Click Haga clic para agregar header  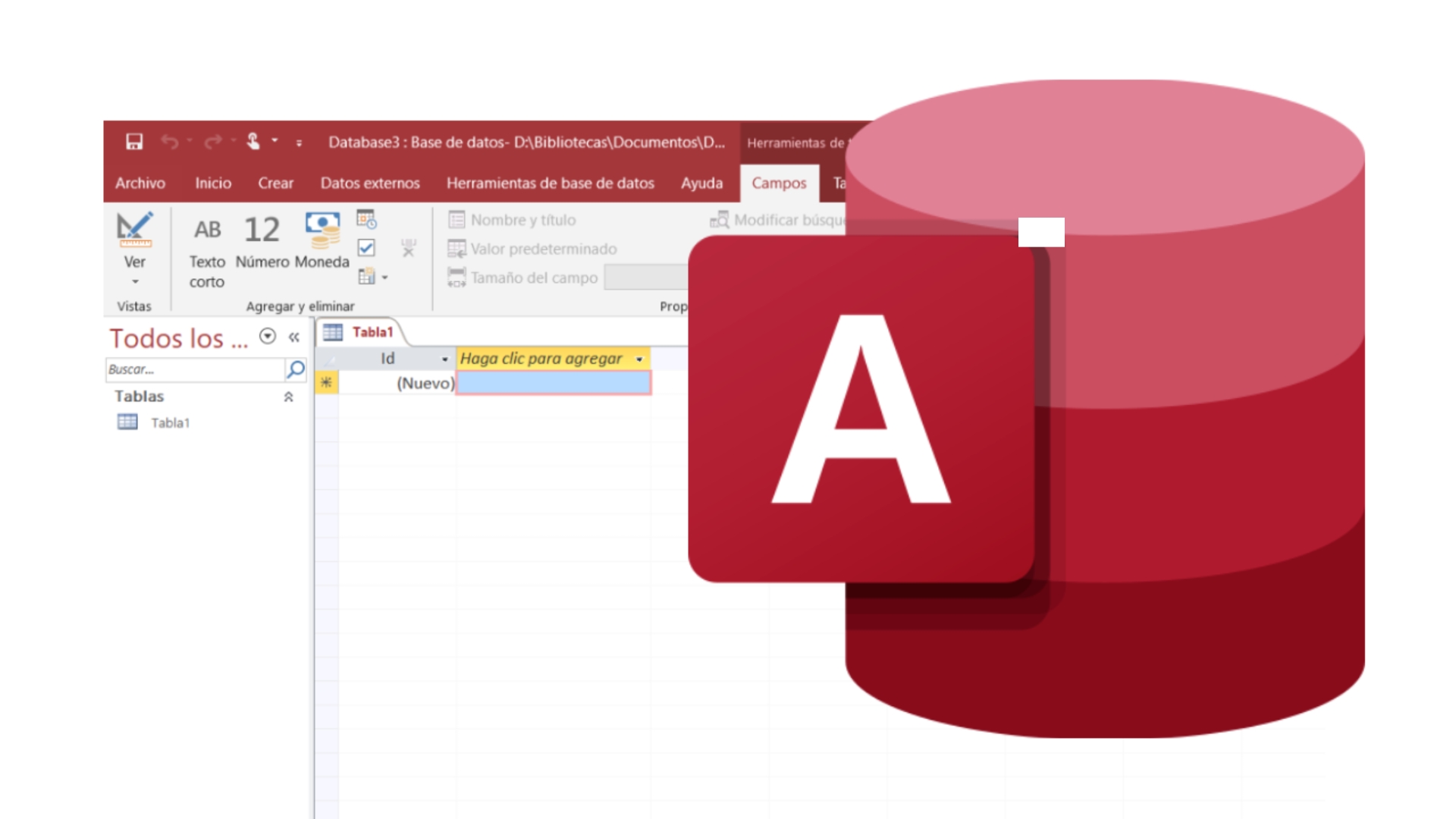coord(544,358)
